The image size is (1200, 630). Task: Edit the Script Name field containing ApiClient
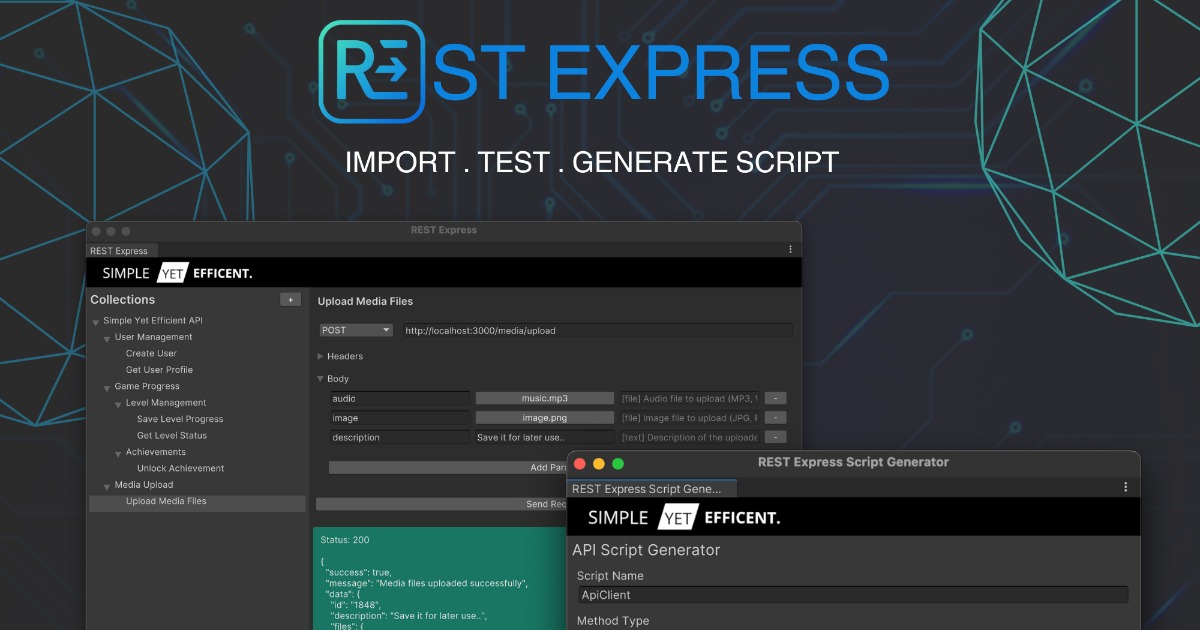coord(853,595)
